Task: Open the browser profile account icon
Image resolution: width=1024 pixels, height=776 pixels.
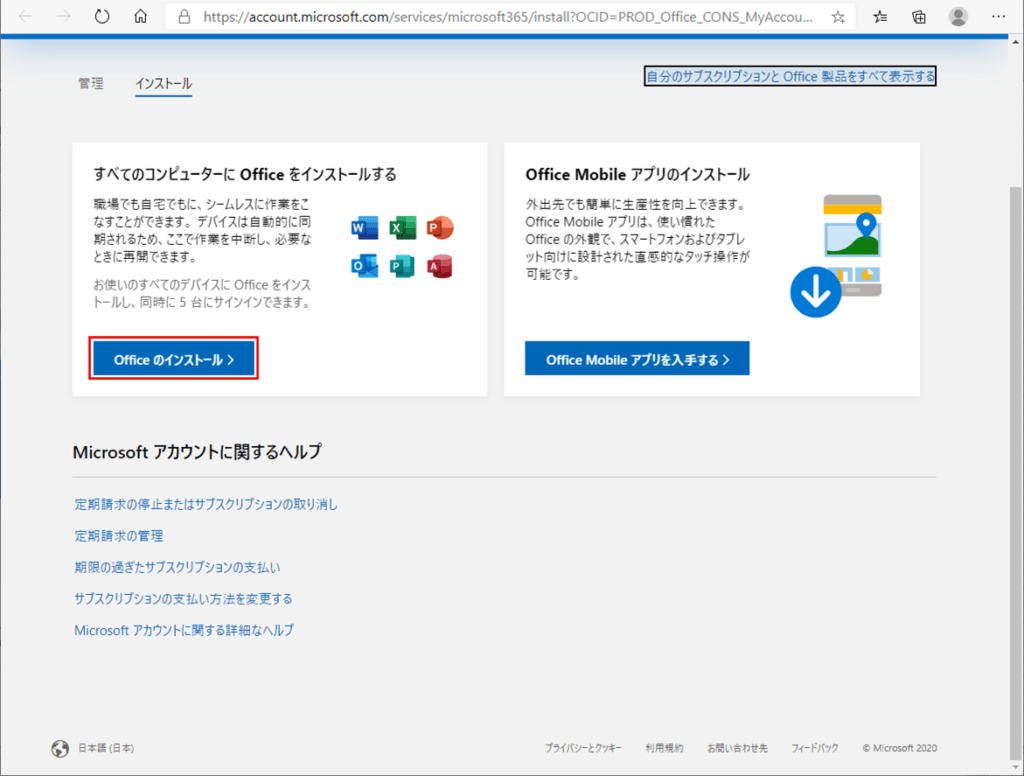Action: pos(957,16)
